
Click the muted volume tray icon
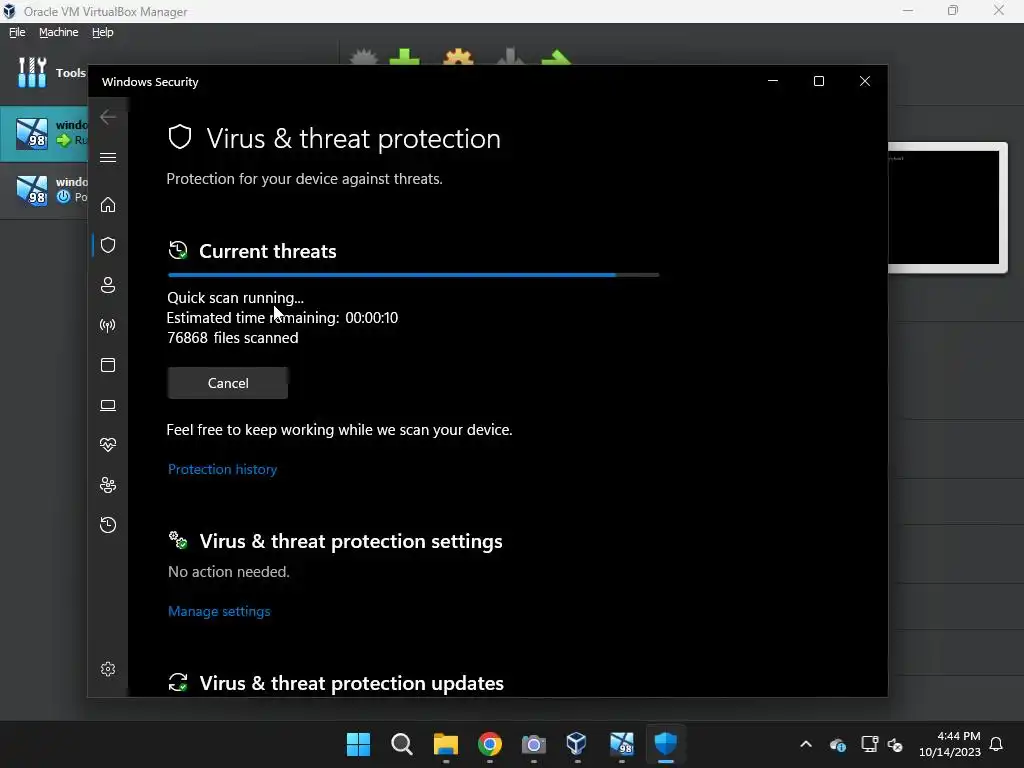coord(895,744)
